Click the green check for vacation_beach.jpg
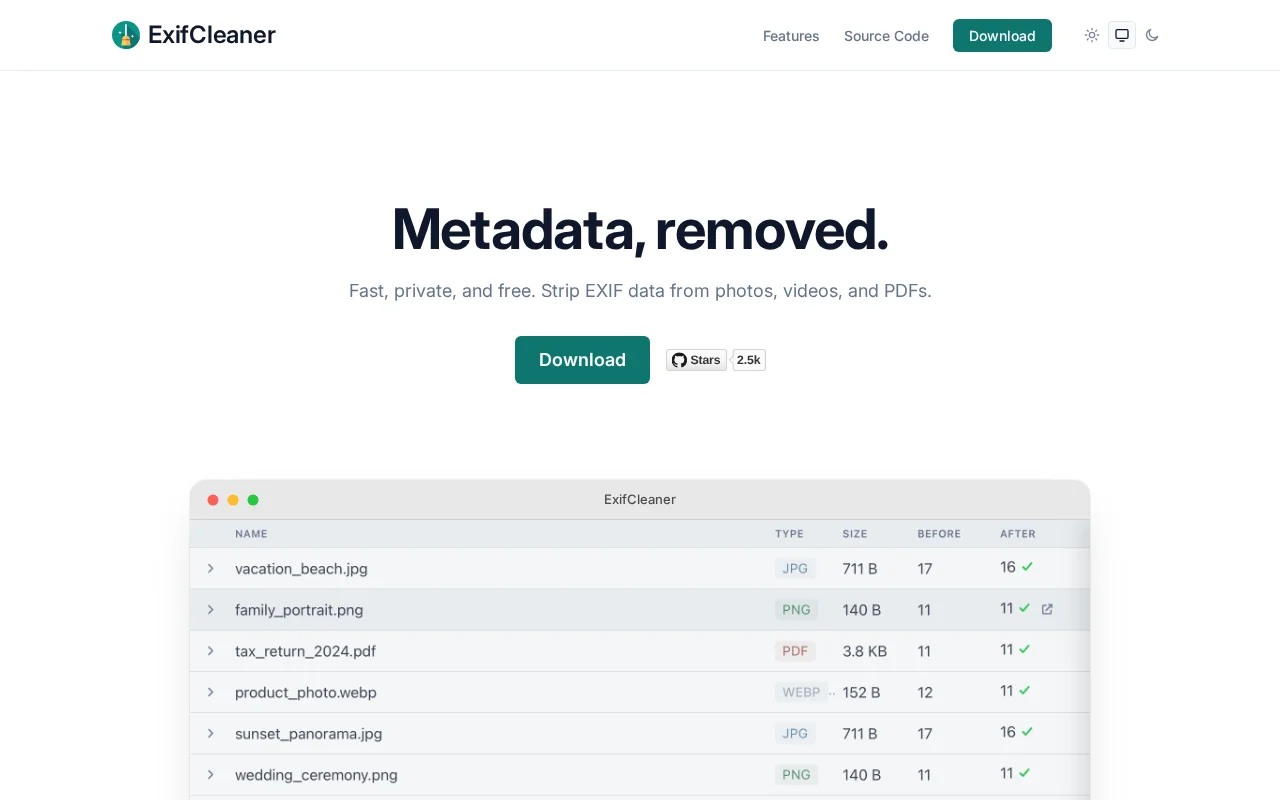The height and width of the screenshot is (800, 1280). (x=1027, y=567)
